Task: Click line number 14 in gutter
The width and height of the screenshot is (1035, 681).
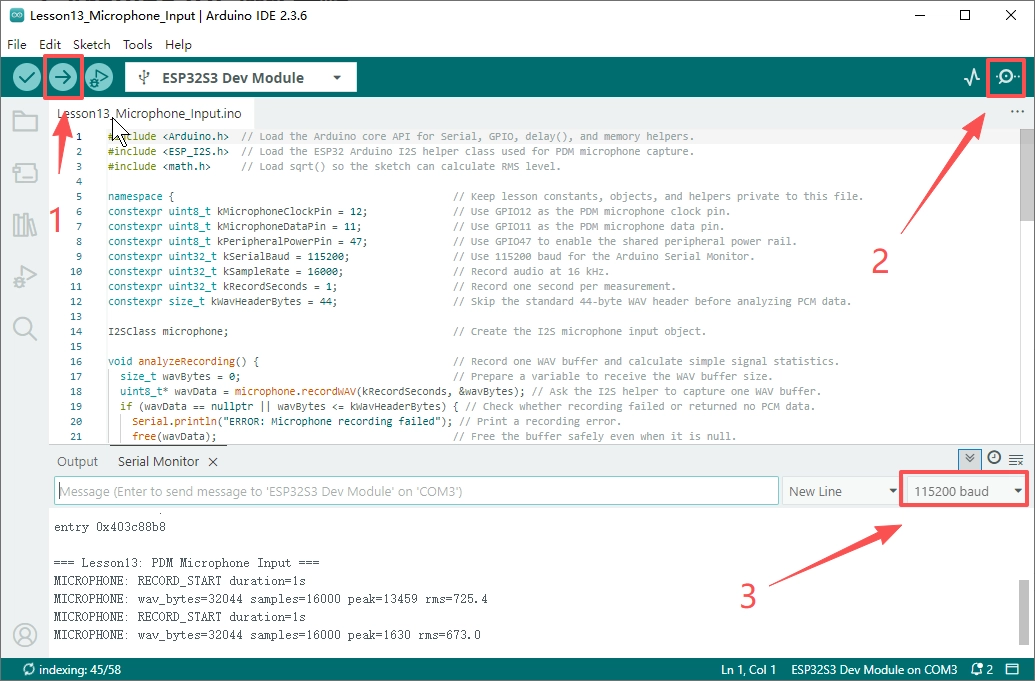Action: pyautogui.click(x=77, y=331)
